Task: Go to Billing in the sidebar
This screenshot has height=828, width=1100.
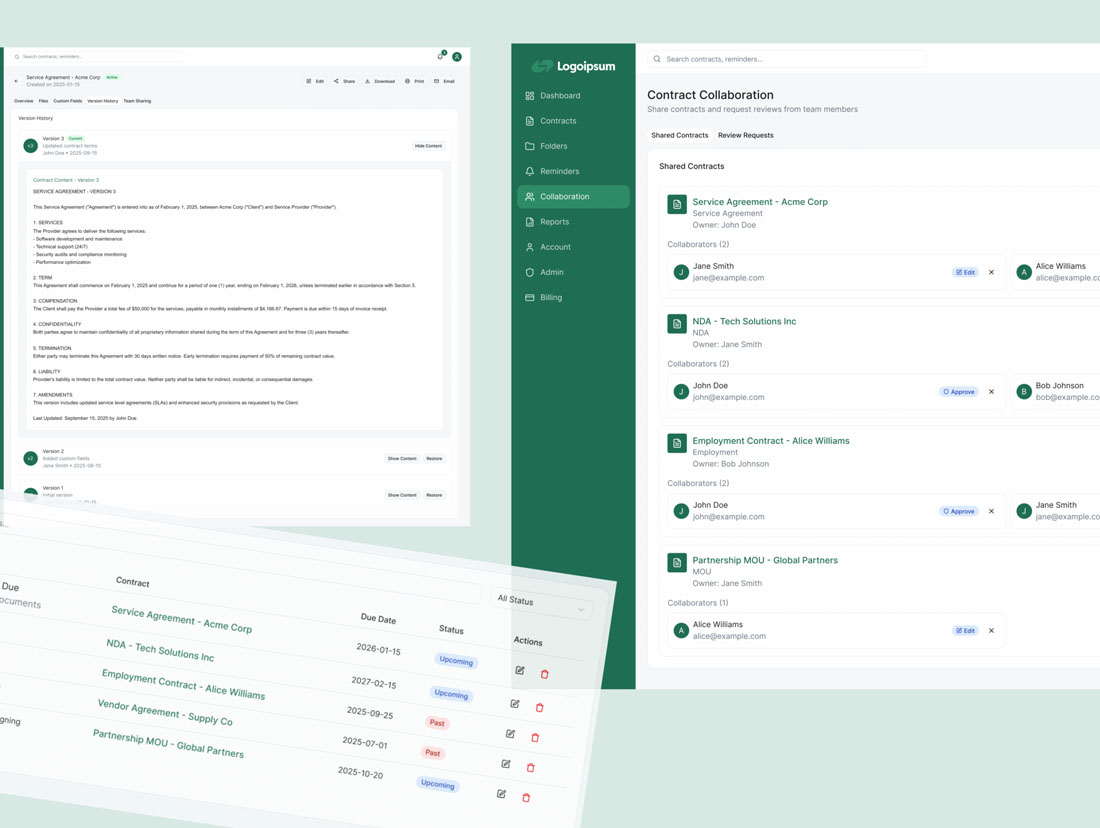Action: (x=550, y=297)
